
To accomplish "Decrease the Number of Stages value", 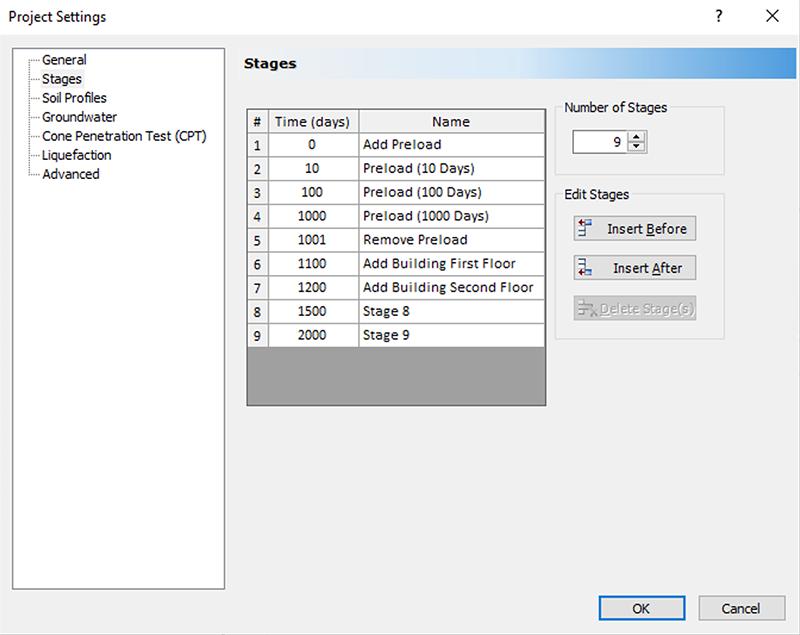I will [638, 148].
